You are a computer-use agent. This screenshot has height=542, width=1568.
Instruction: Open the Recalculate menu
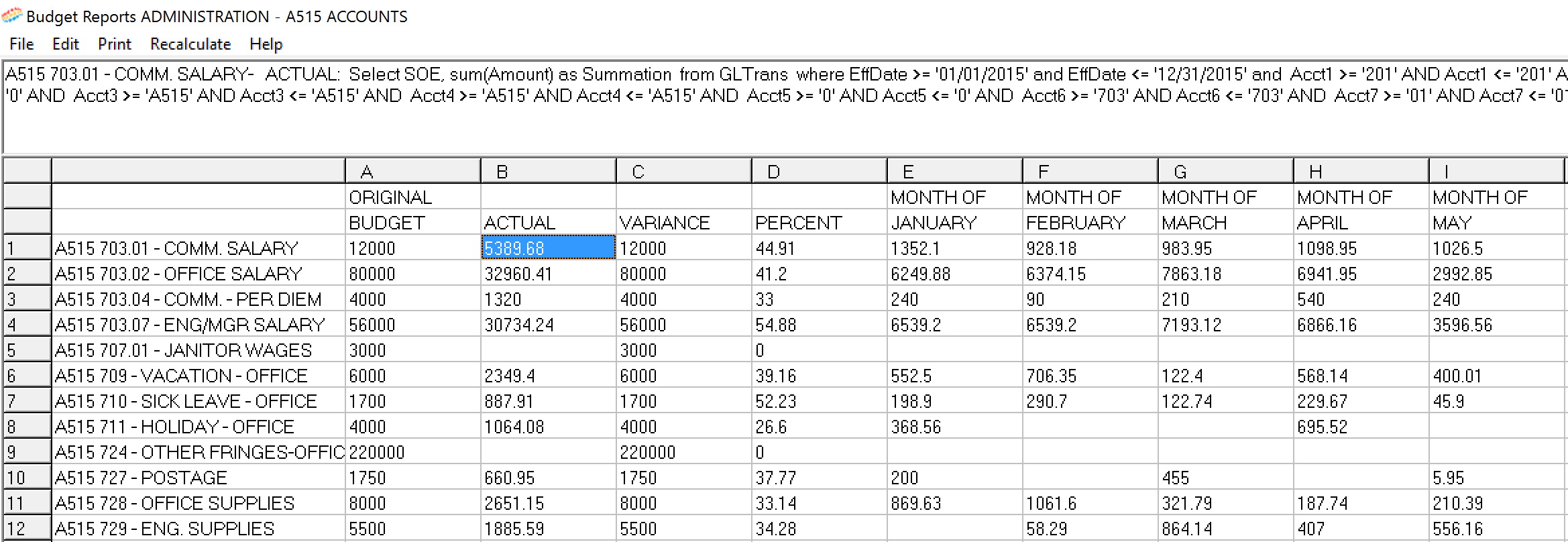190,44
